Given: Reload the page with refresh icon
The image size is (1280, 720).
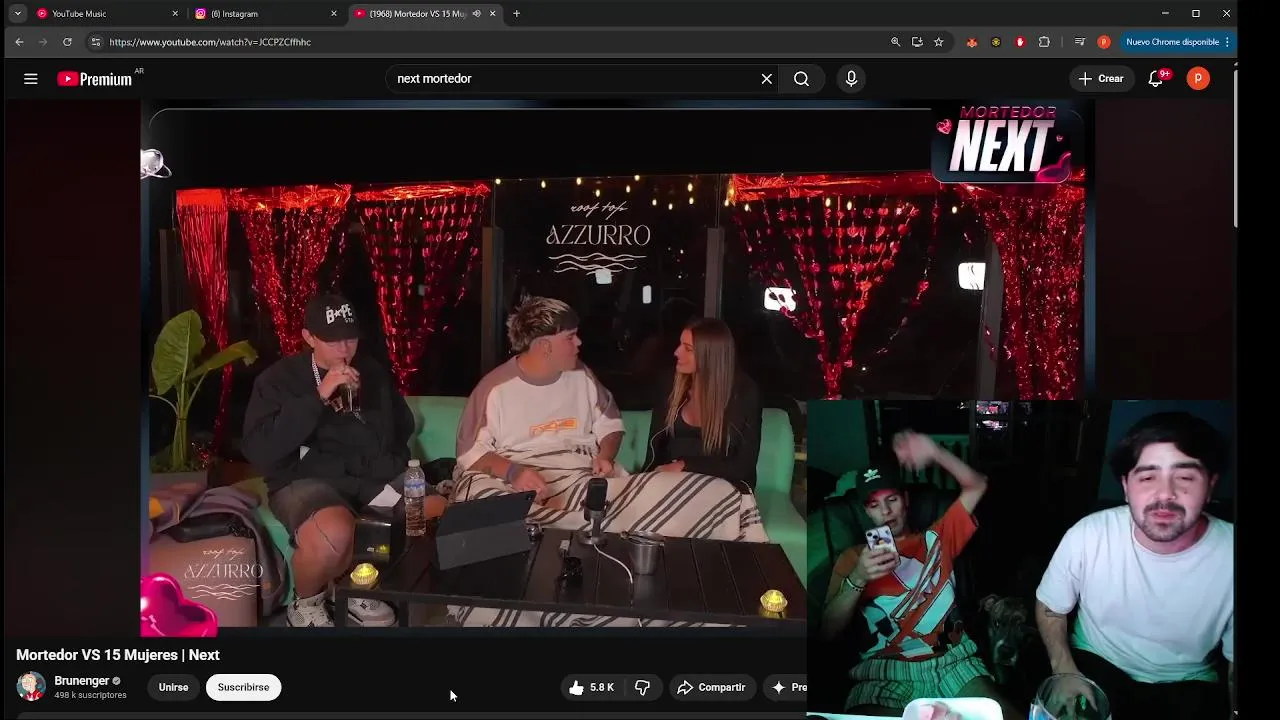Looking at the screenshot, I should pyautogui.click(x=67, y=42).
